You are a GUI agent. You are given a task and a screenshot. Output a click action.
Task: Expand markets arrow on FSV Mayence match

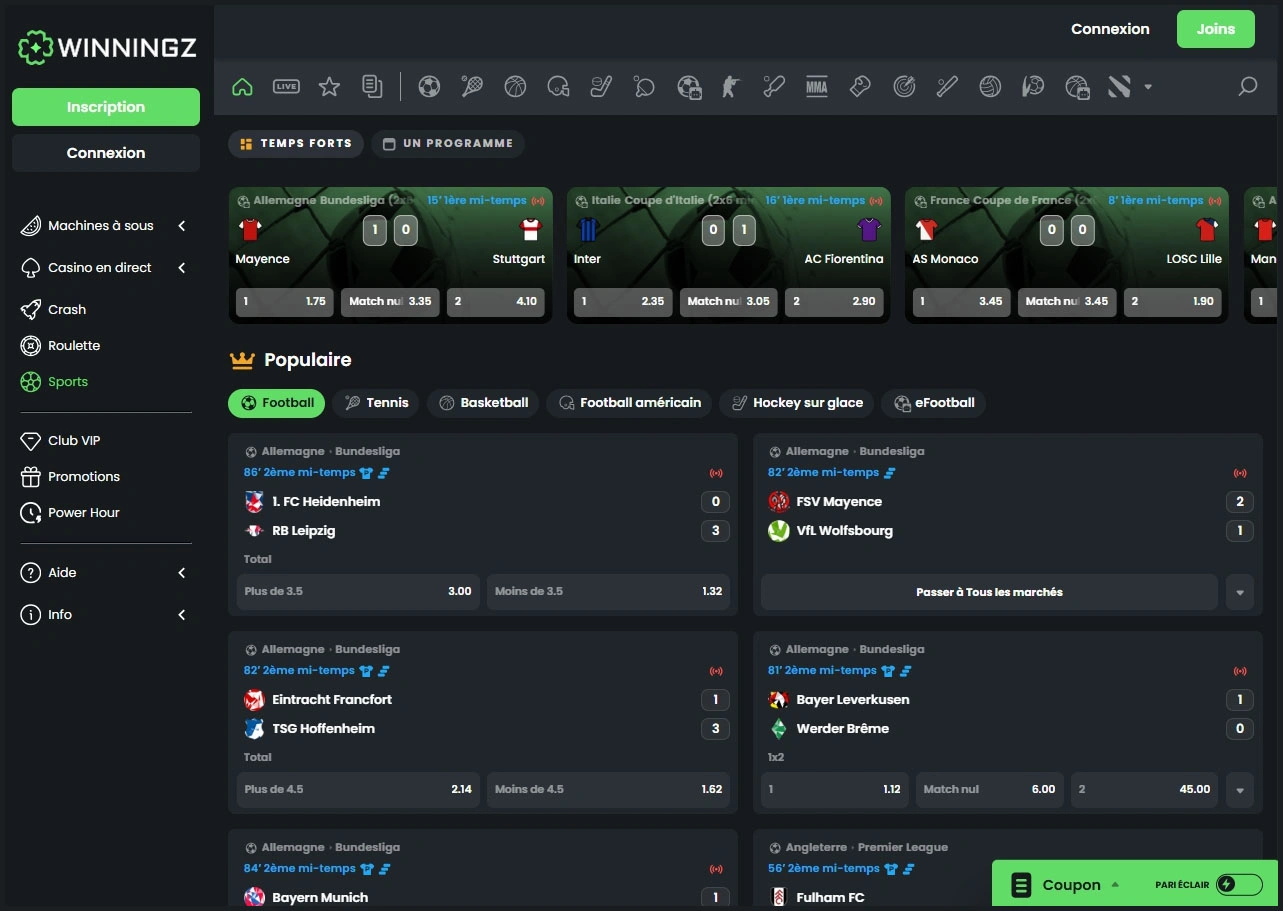click(1240, 592)
